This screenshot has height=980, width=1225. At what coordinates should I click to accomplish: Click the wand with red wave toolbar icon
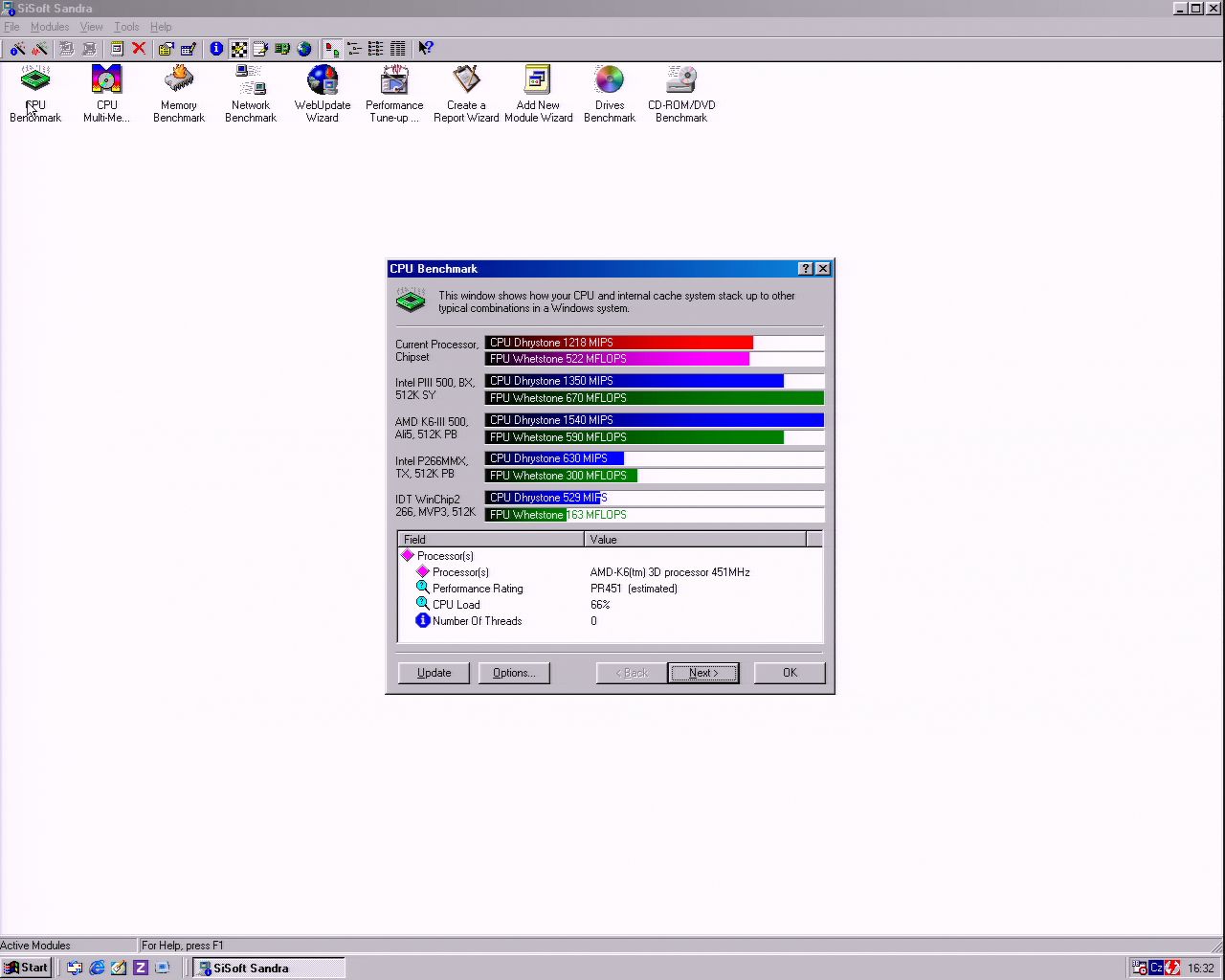[39, 48]
